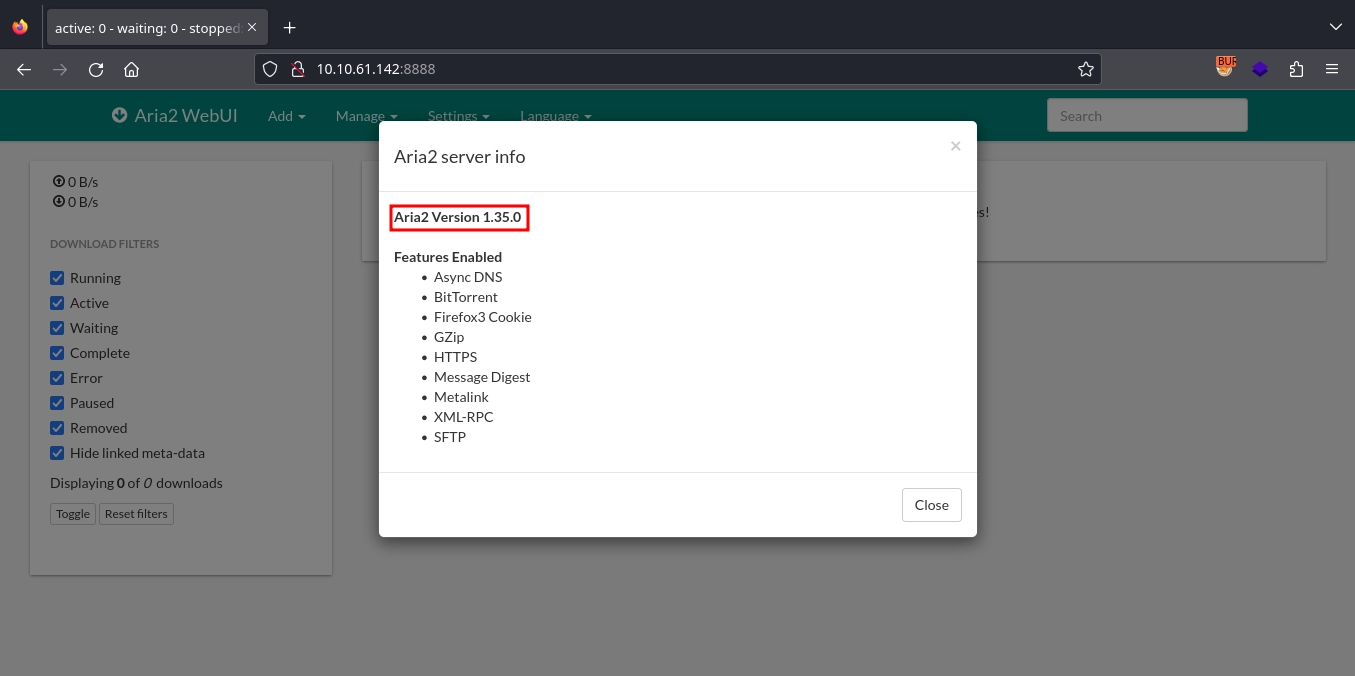
Task: Open the browser extensions puzzle icon
Action: [1296, 70]
